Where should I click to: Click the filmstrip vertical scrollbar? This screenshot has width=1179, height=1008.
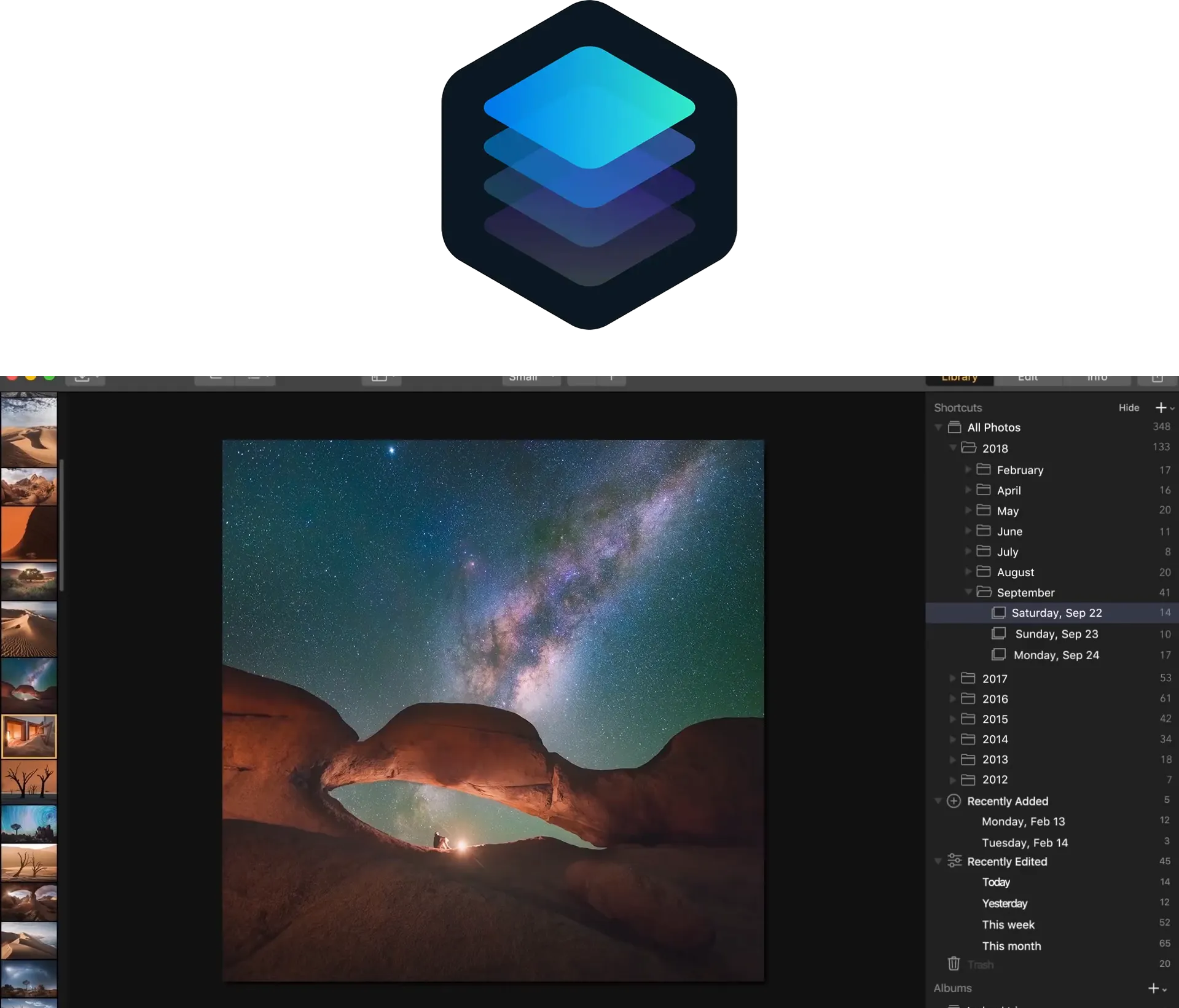coord(61,525)
